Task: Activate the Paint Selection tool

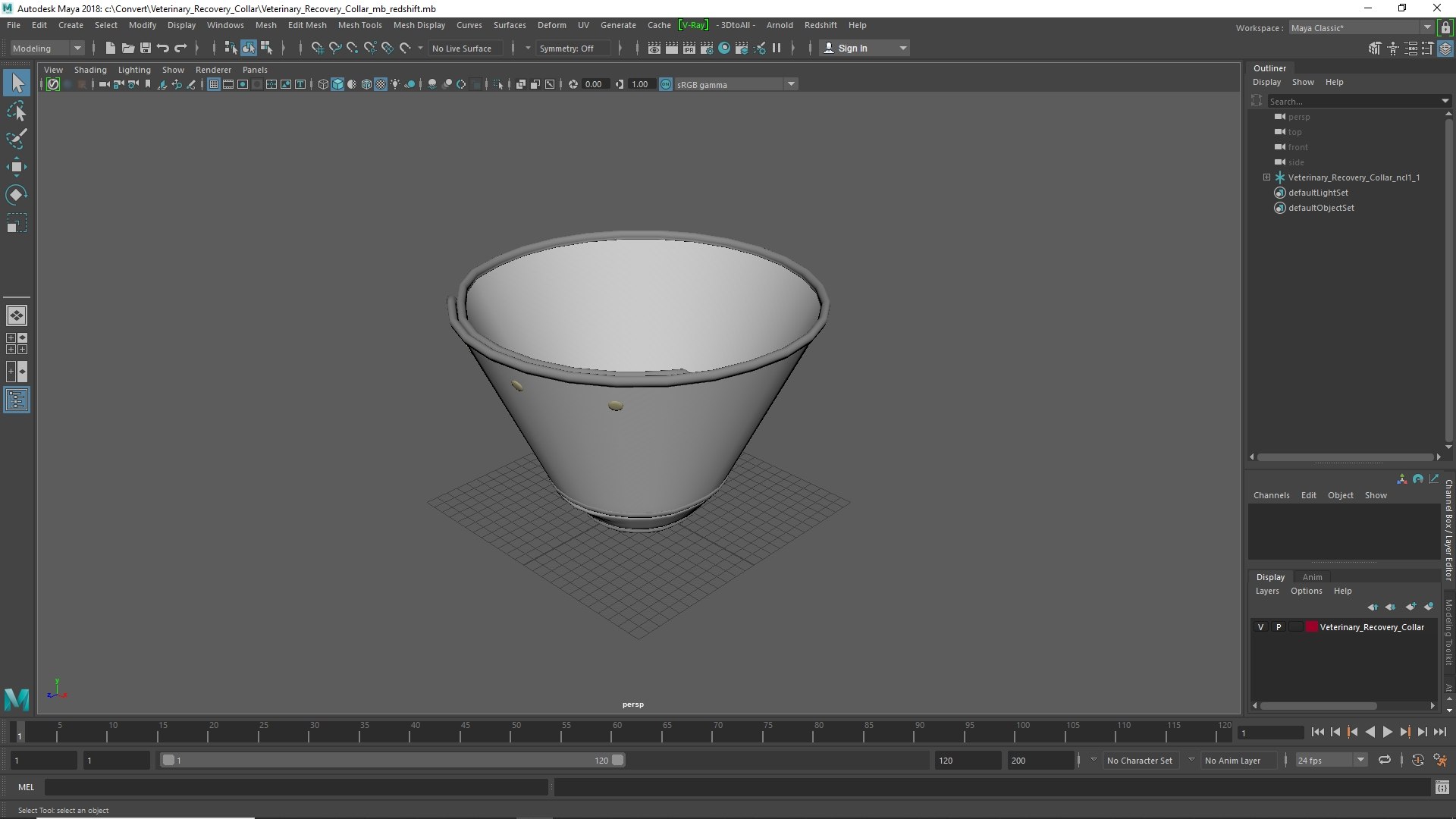Action: tap(17, 140)
